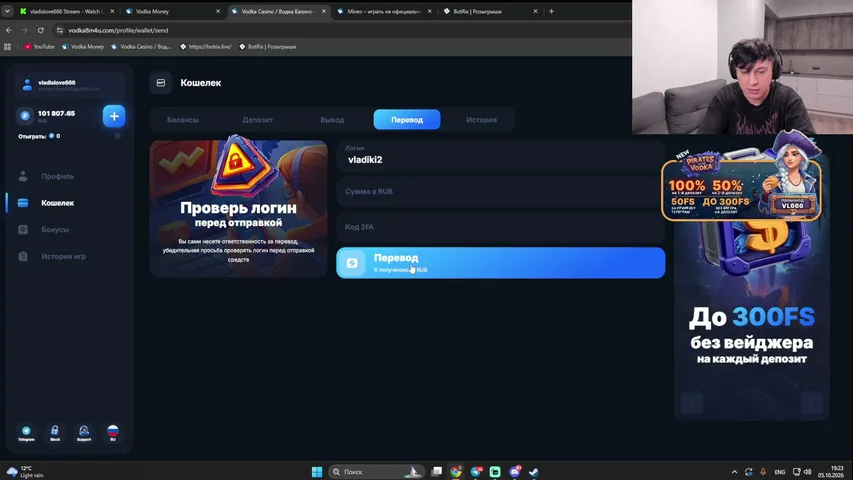
Task: Open the tab search dropdown arrow
Action: [7, 11]
